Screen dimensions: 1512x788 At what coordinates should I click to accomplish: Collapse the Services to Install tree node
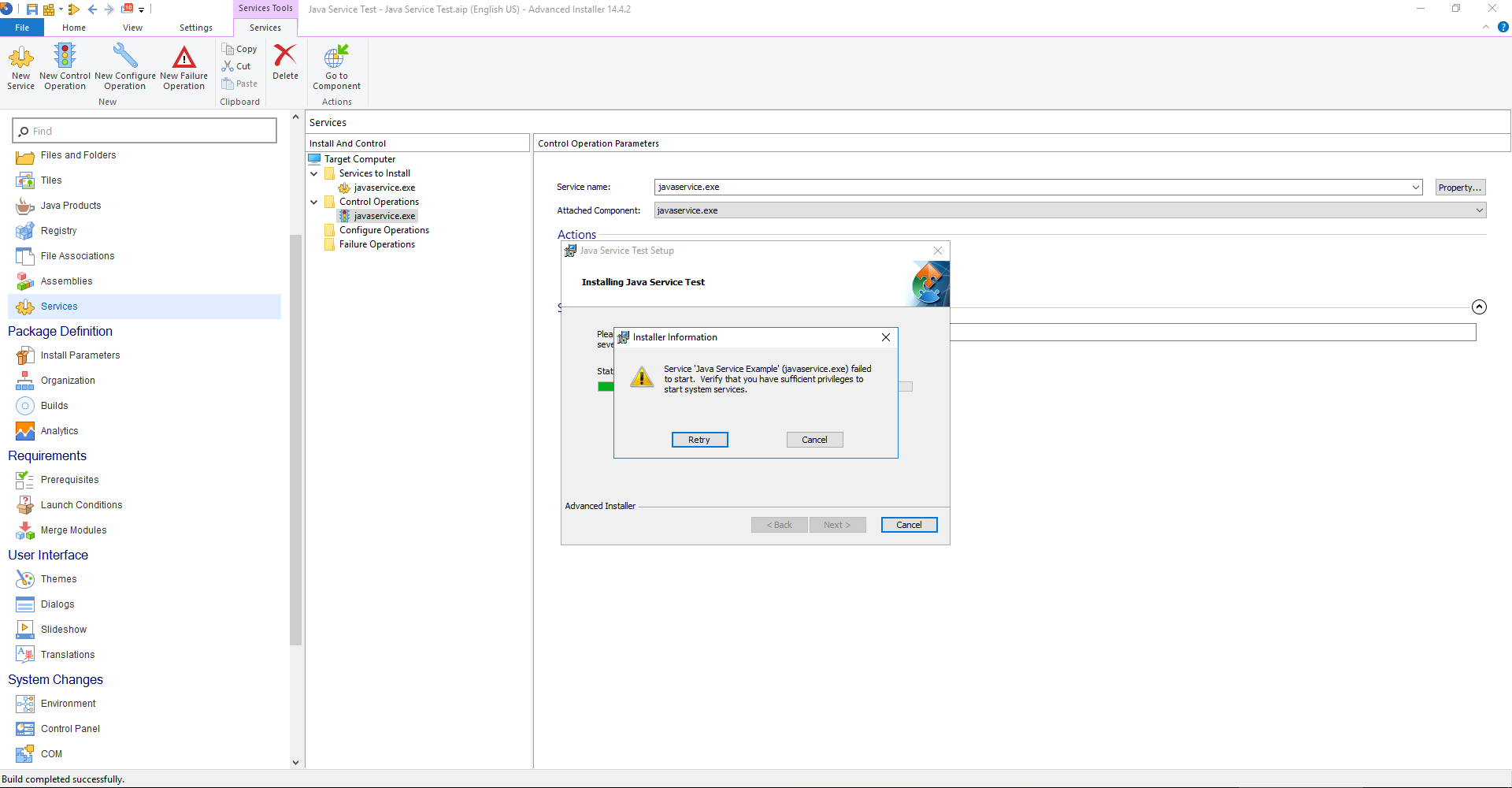pyautogui.click(x=313, y=173)
